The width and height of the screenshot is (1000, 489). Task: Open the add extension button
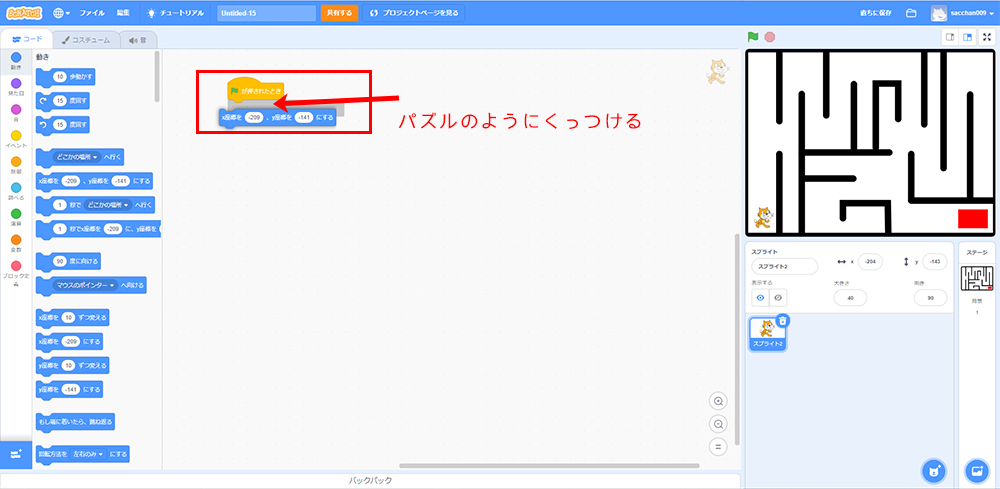(x=16, y=454)
